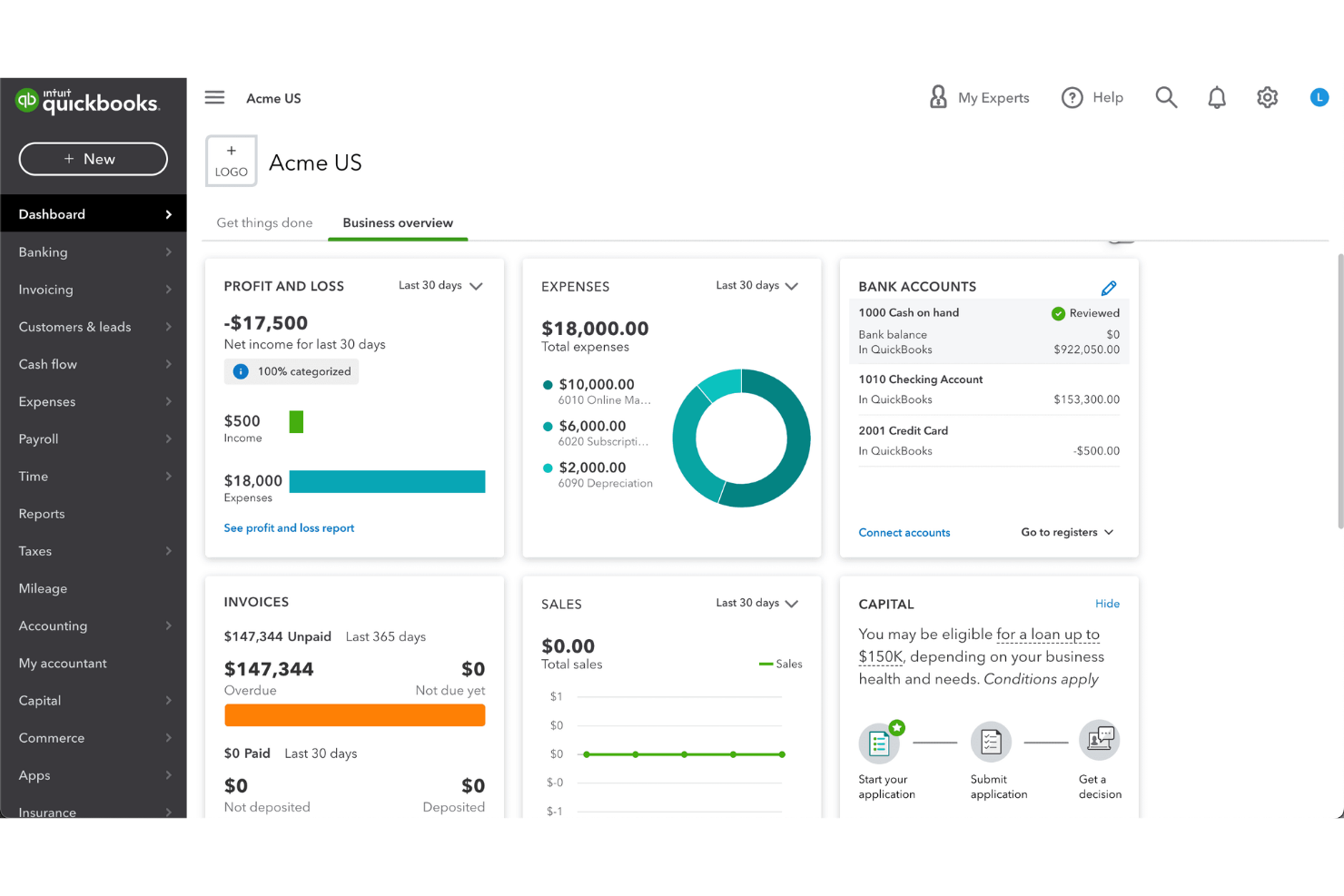Viewport: 1344px width, 896px height.
Task: Switch to Get things done tab
Action: [x=264, y=222]
